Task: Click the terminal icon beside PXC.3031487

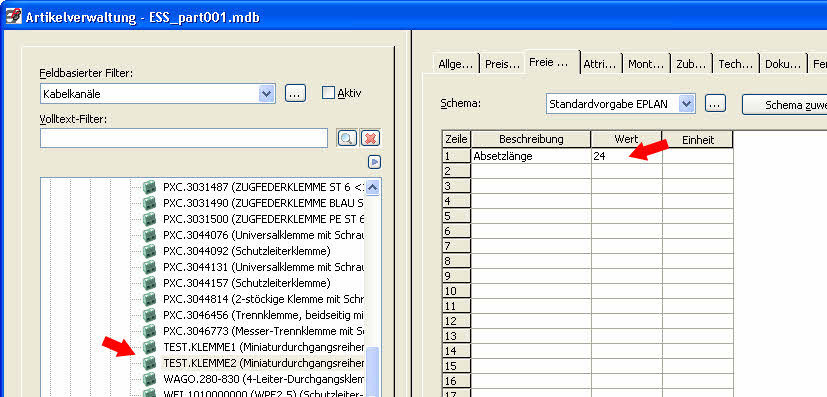Action: pyautogui.click(x=150, y=187)
